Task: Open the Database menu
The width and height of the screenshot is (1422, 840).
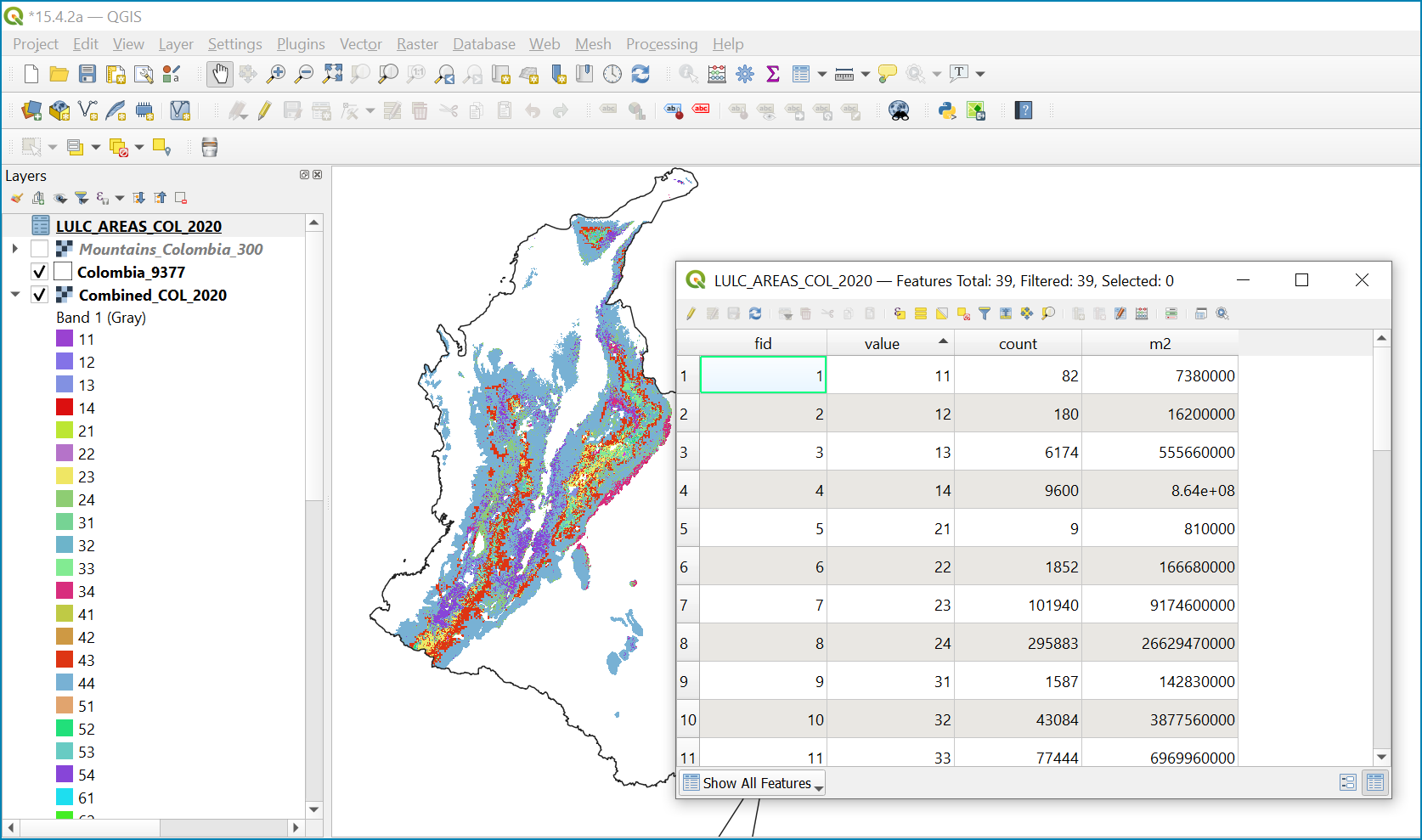Action: [x=484, y=44]
